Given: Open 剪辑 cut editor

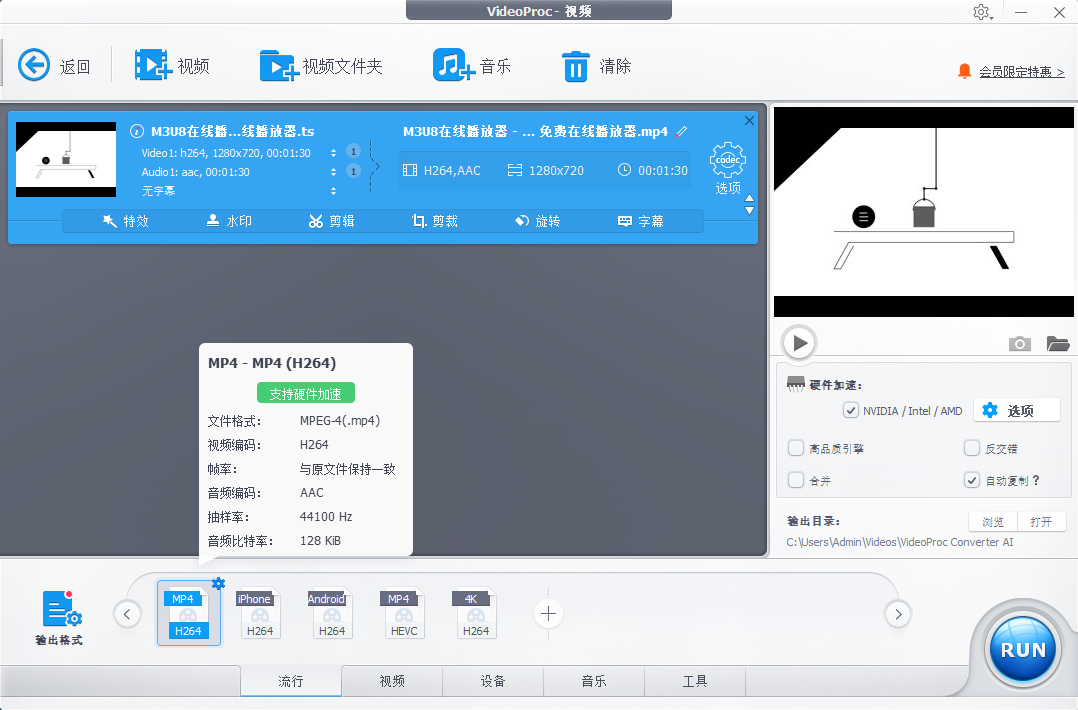Looking at the screenshot, I should pos(331,221).
